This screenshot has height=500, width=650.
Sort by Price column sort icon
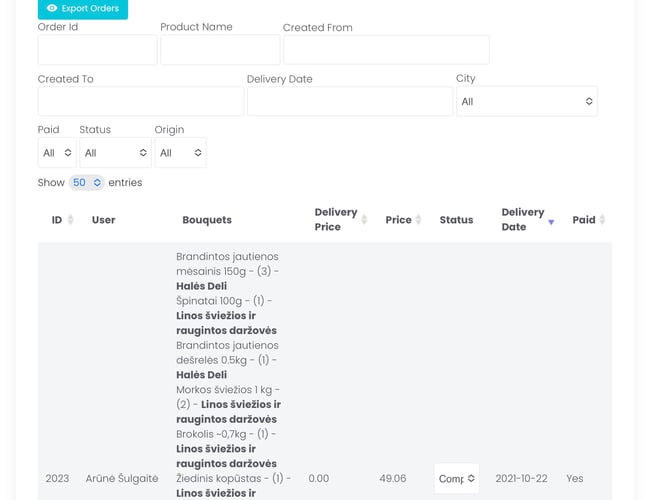pos(419,220)
